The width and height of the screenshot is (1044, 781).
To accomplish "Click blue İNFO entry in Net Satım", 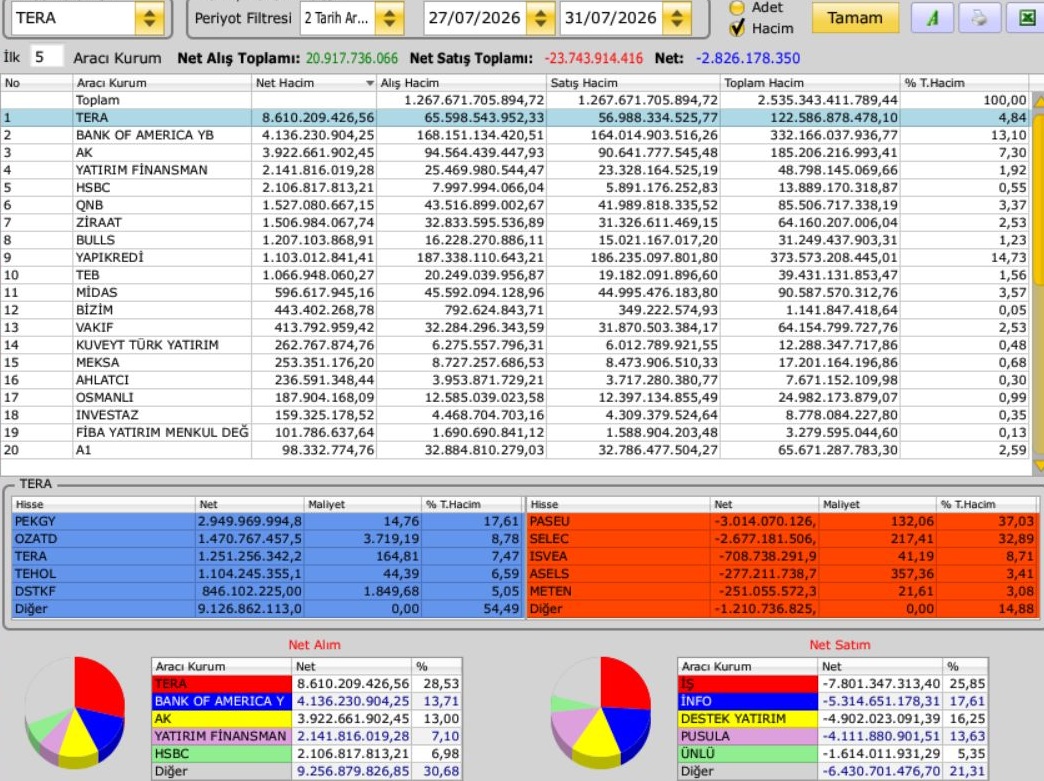I will 748,701.
